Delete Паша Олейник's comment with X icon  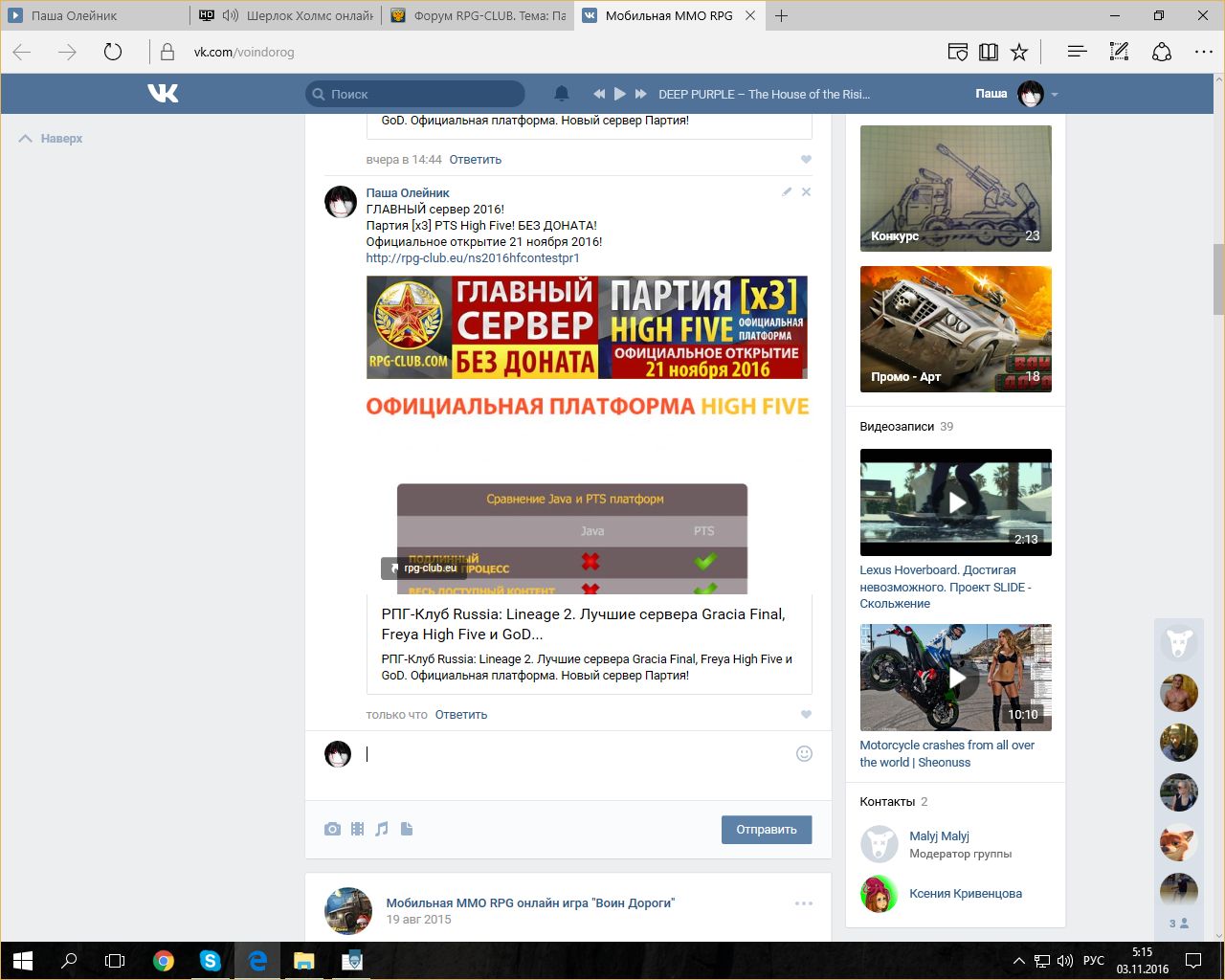[806, 192]
